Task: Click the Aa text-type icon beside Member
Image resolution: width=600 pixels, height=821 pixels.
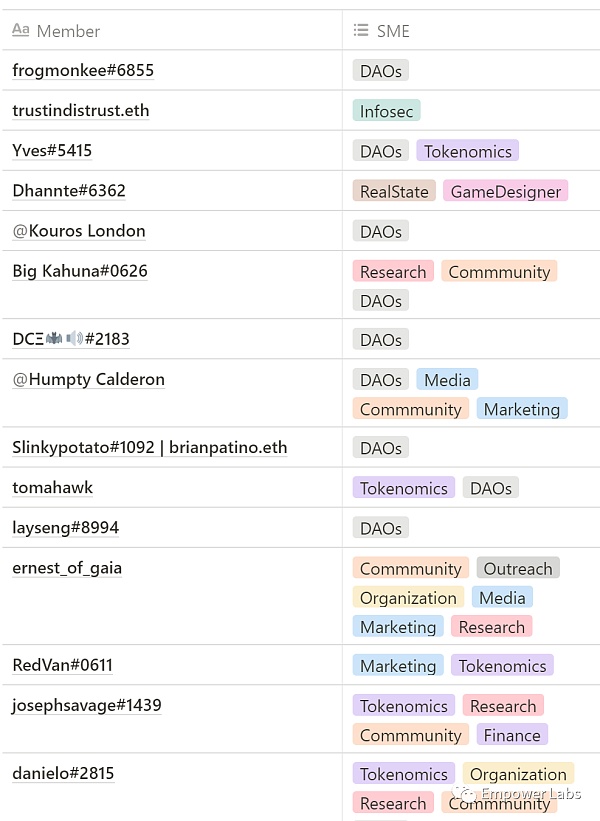Action: 22,30
